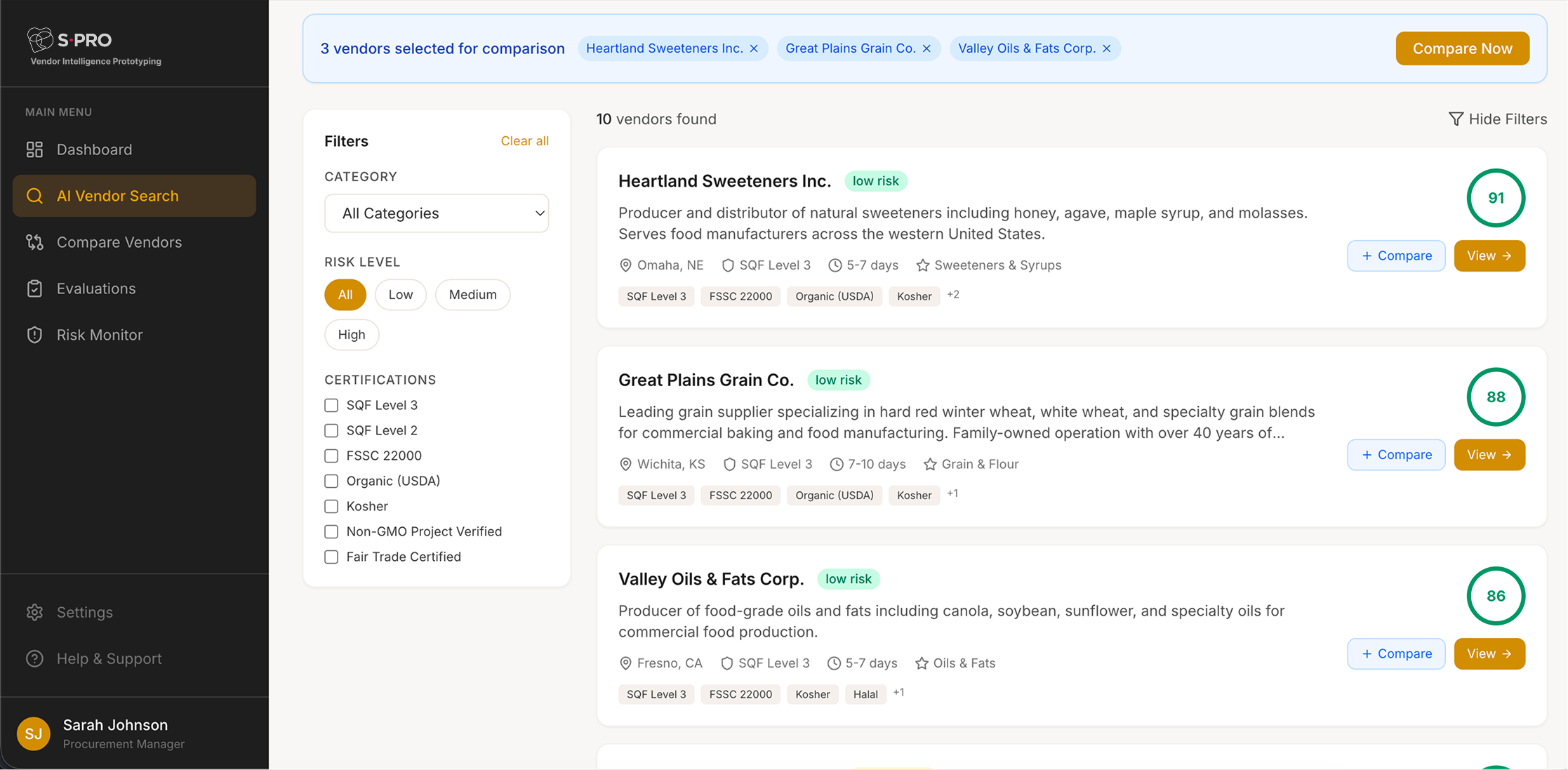Click the Settings gear icon
Viewport: 1568px width, 770px height.
coord(34,612)
